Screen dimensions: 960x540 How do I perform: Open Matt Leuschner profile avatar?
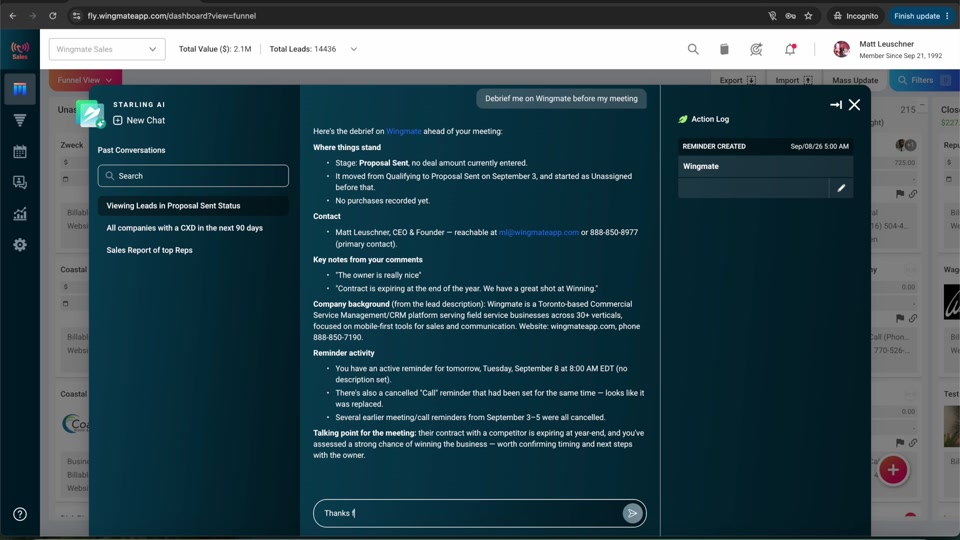tap(841, 49)
